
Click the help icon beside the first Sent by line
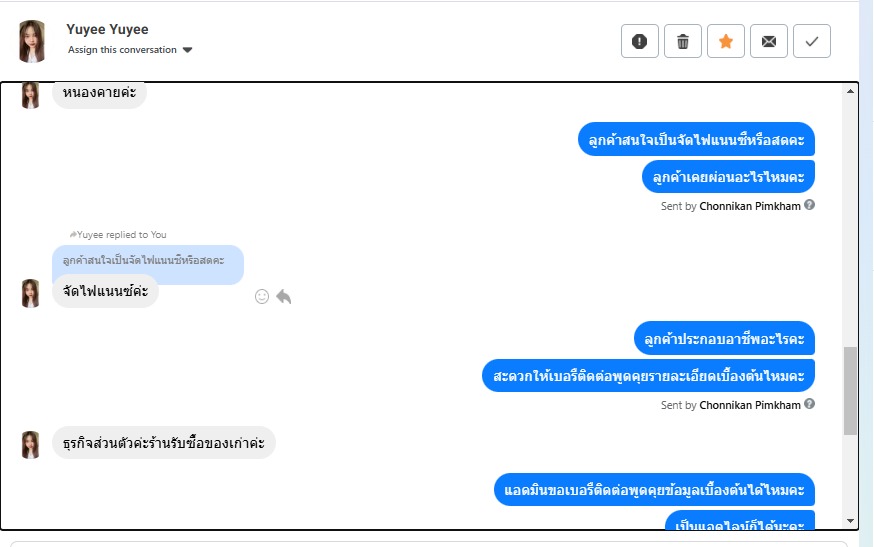[x=810, y=205]
